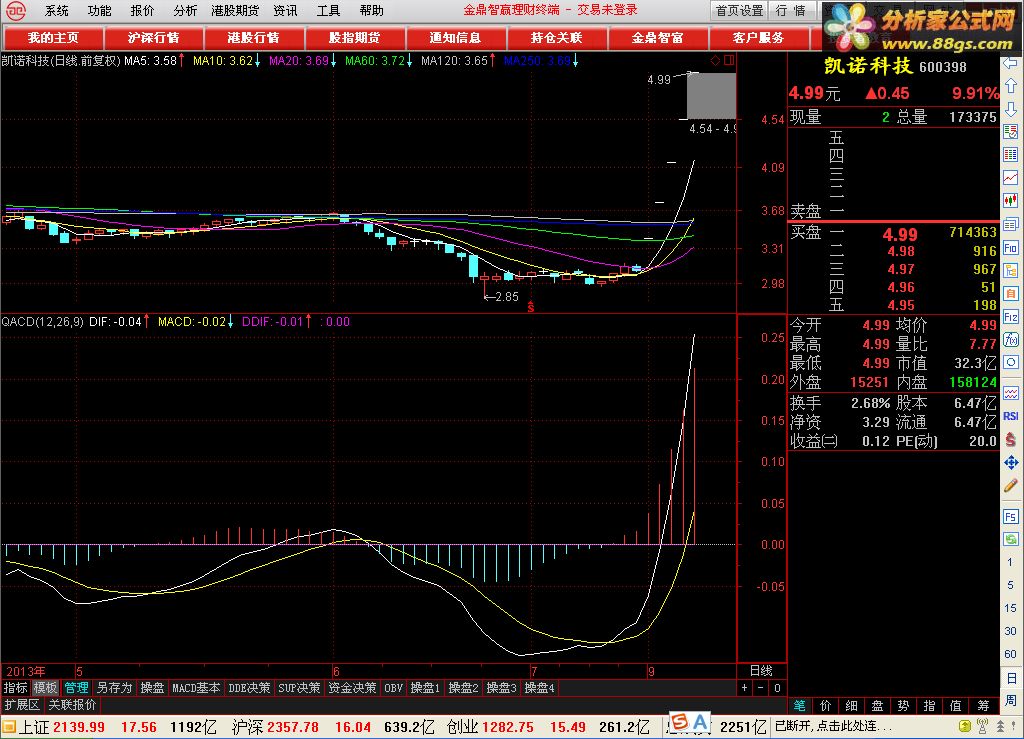1024x739 pixels.
Task: Click the 行情 button at top right
Action: 791,10
